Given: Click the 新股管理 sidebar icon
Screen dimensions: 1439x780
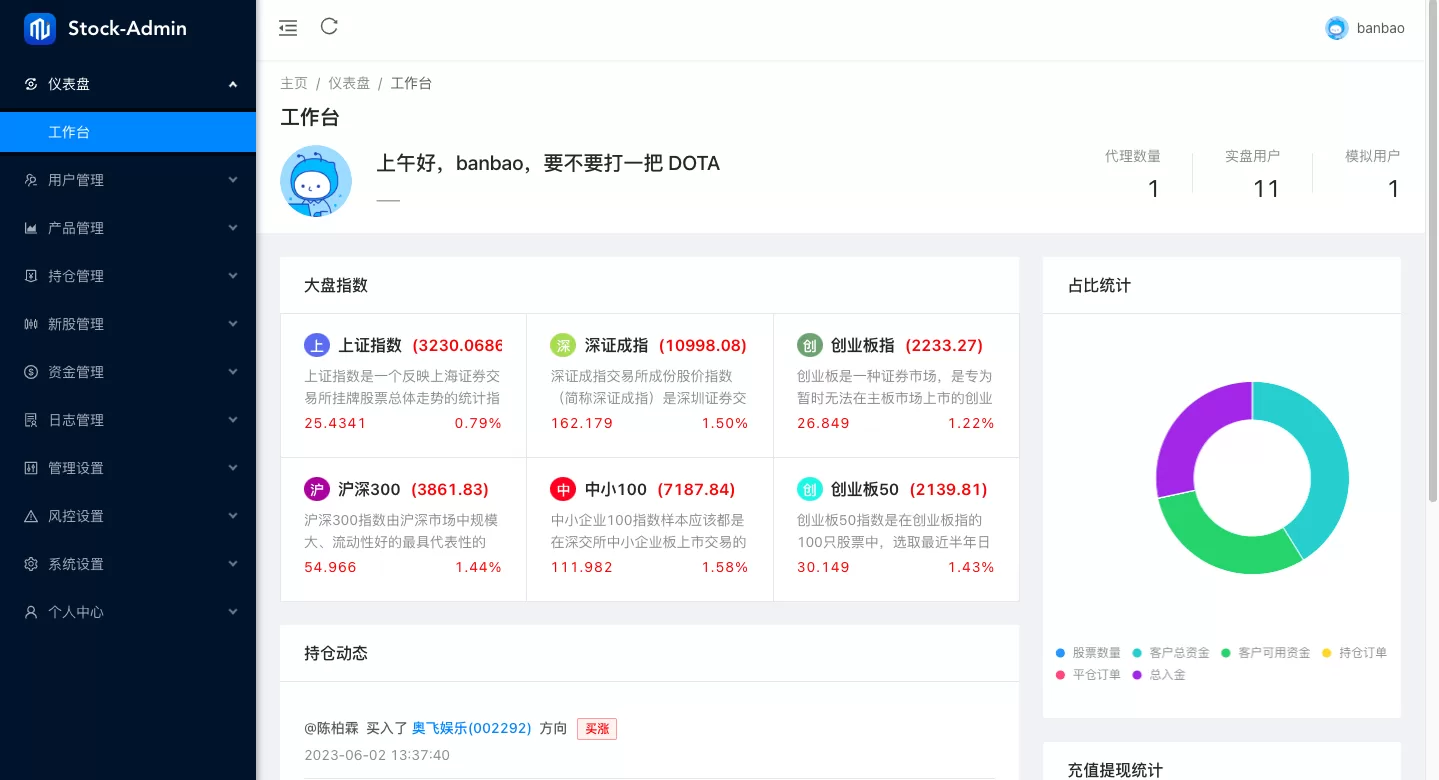Looking at the screenshot, I should pos(31,324).
